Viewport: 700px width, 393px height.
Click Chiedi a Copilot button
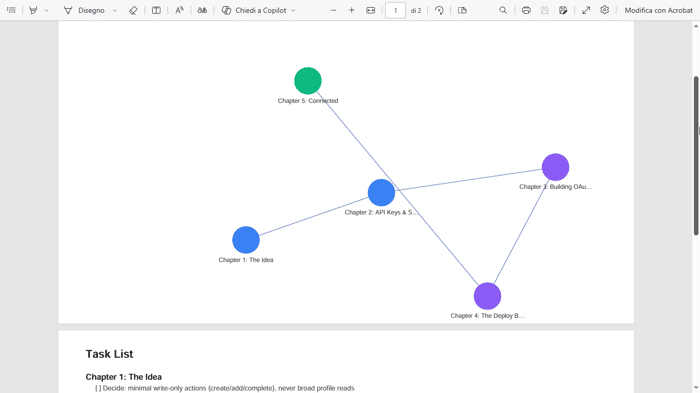coord(254,10)
